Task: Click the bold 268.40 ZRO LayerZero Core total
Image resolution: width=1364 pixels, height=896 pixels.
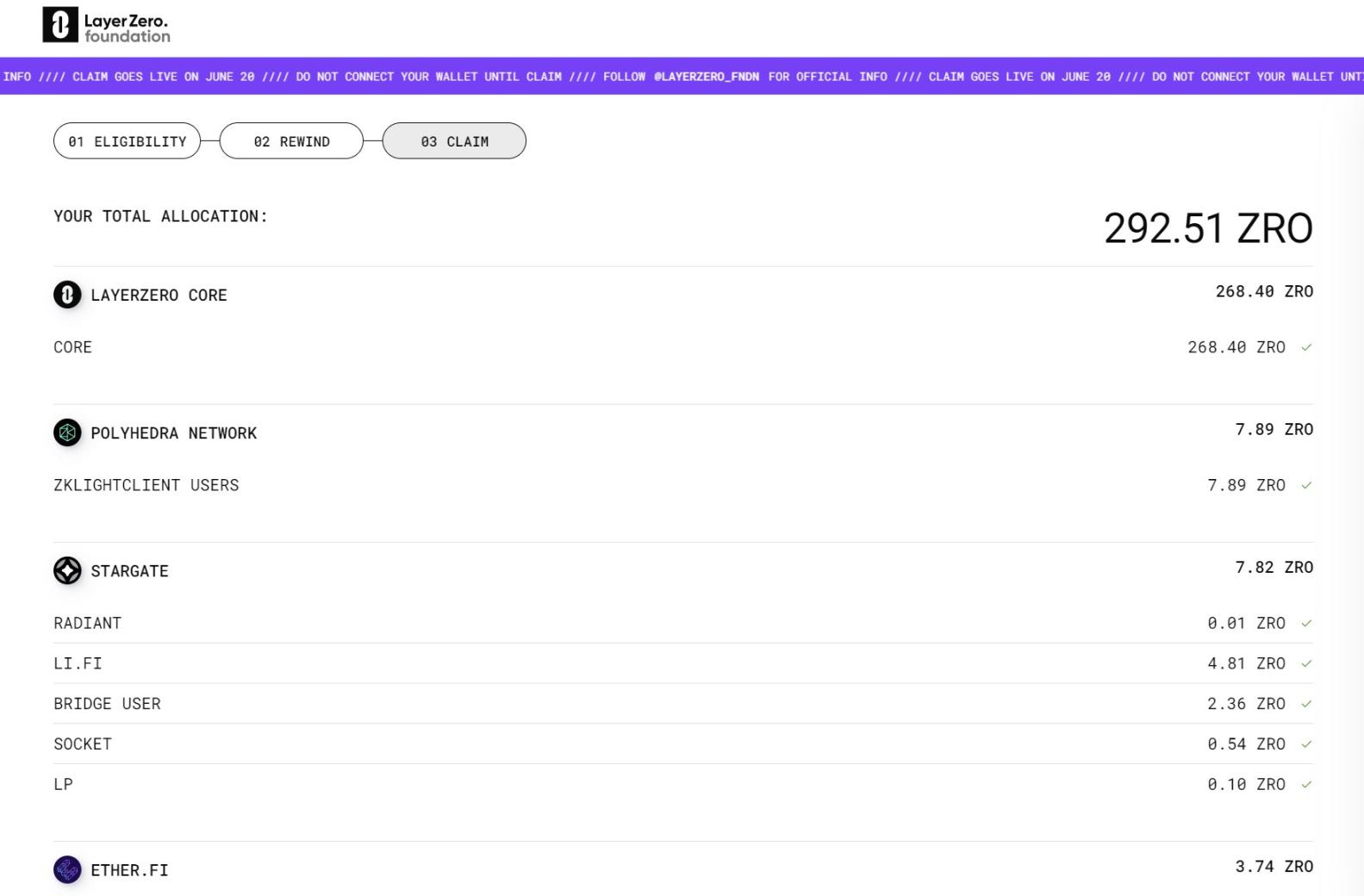Action: click(x=1264, y=291)
